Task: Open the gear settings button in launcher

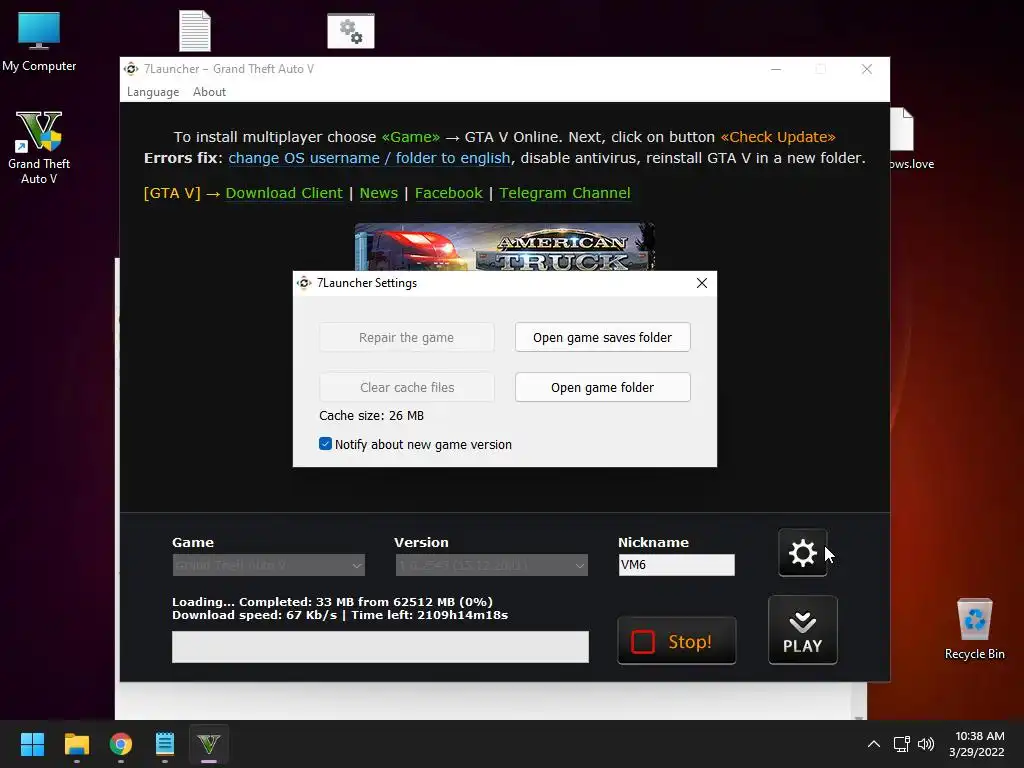Action: (803, 553)
